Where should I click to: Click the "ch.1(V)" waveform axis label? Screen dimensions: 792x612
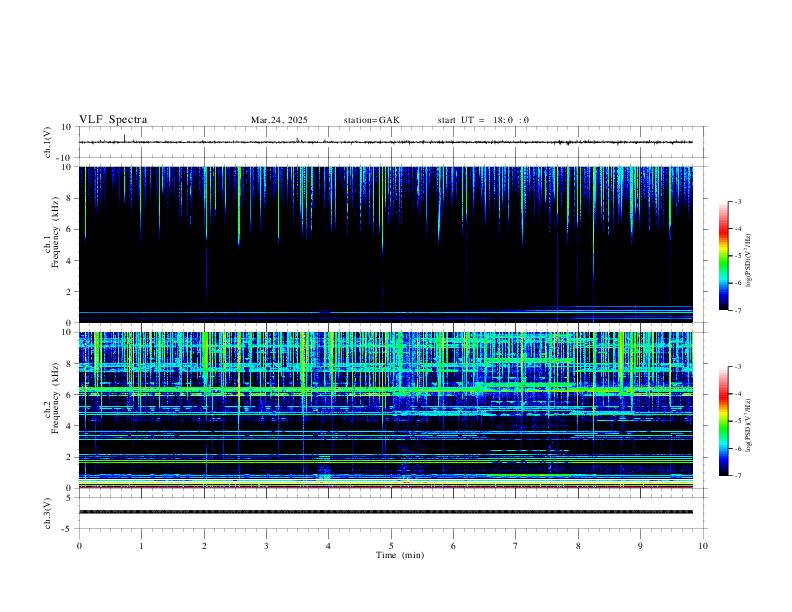click(x=48, y=142)
